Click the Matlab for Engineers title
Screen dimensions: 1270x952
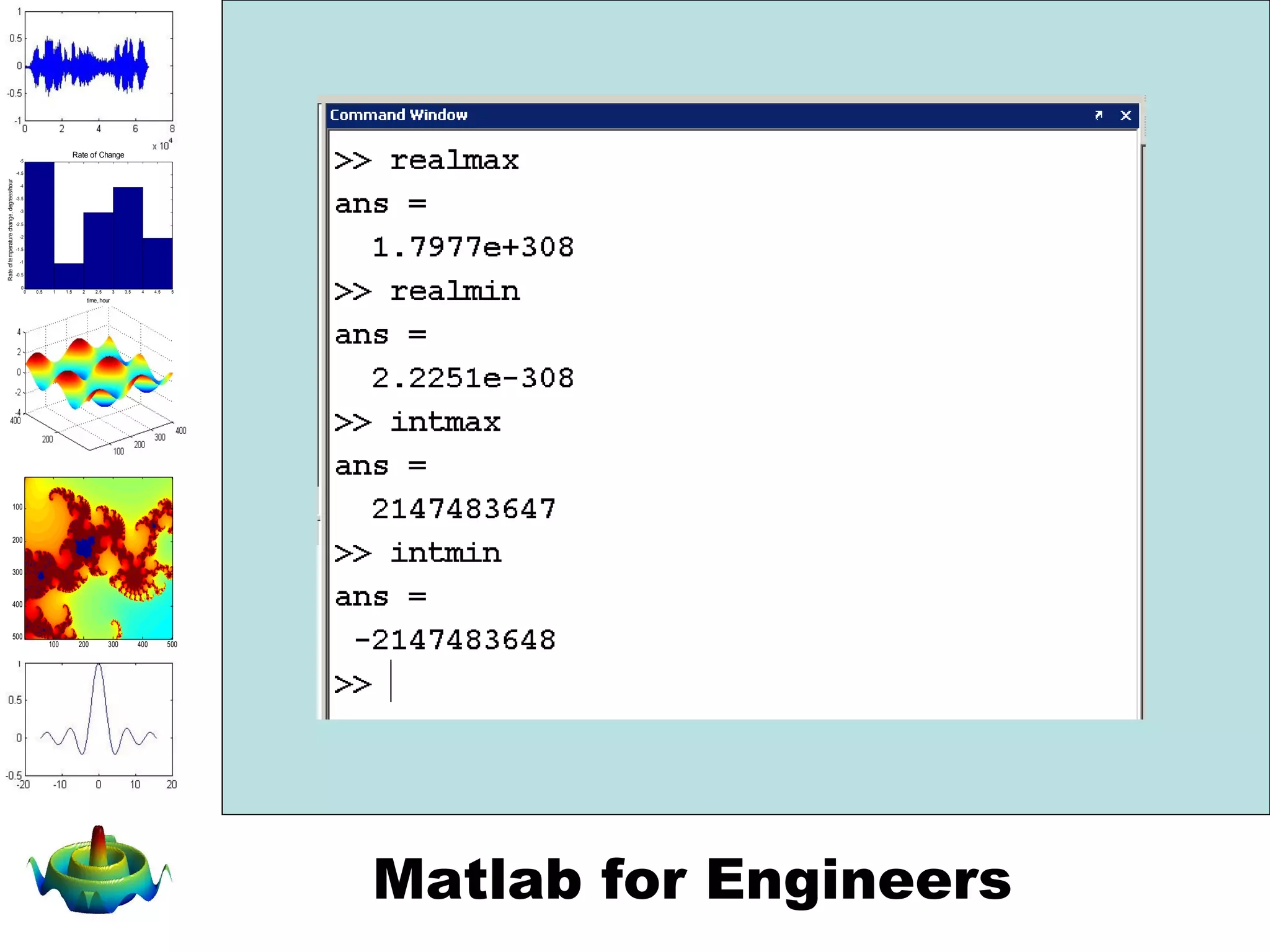coord(691,880)
